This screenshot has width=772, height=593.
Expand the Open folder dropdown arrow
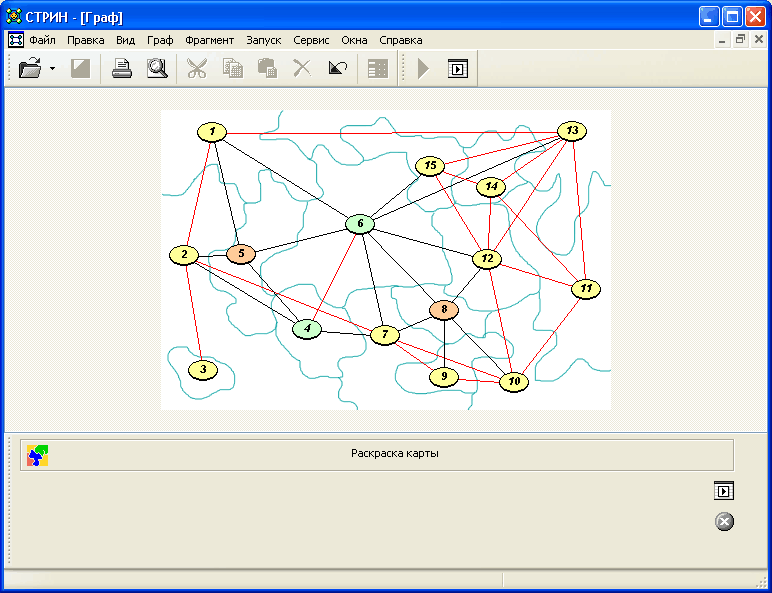point(52,68)
